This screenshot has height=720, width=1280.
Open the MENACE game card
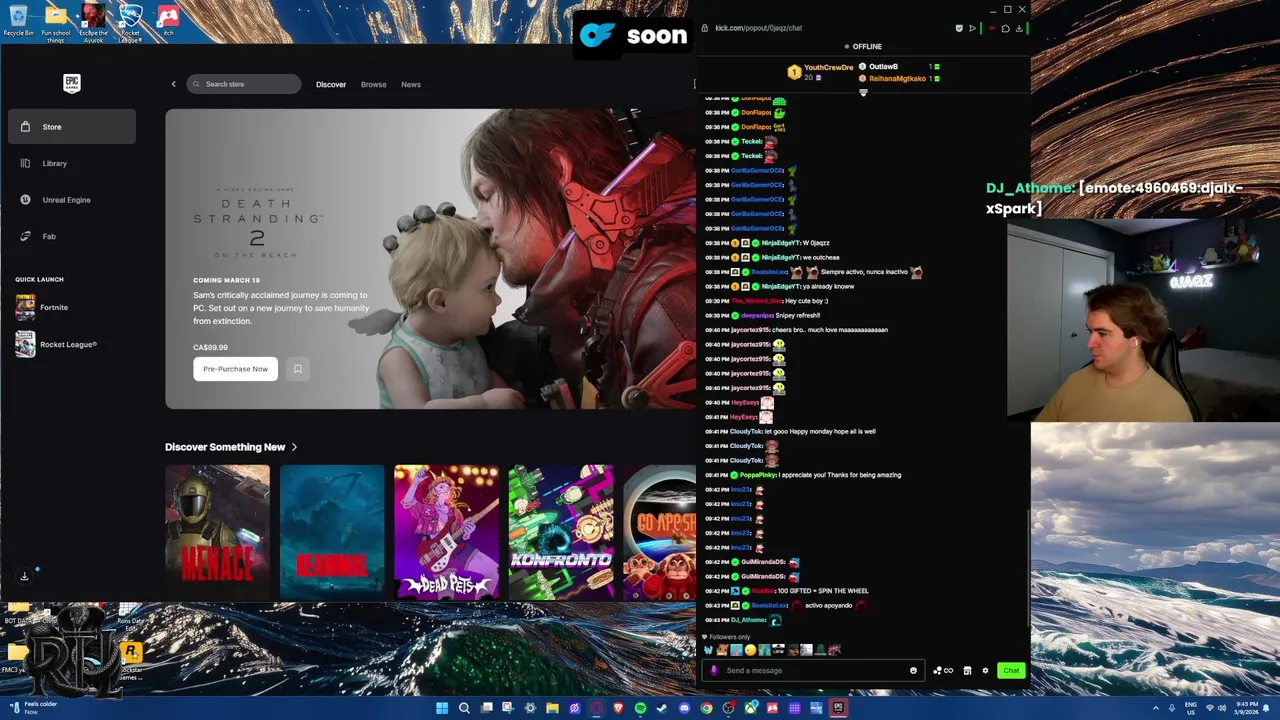pyautogui.click(x=217, y=531)
